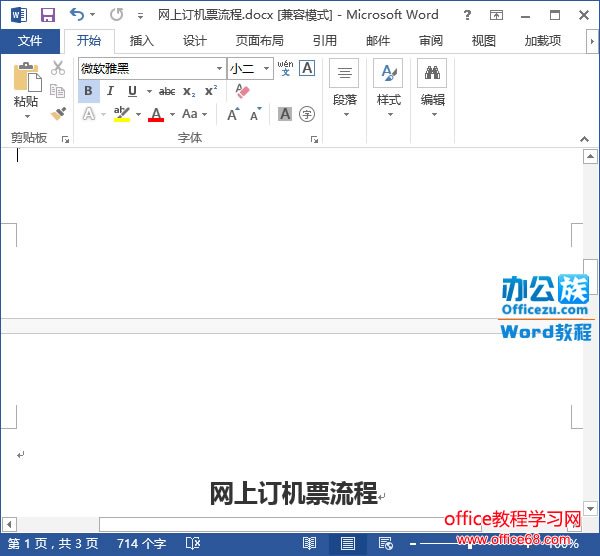Toggle subscript formatting

coord(189,91)
